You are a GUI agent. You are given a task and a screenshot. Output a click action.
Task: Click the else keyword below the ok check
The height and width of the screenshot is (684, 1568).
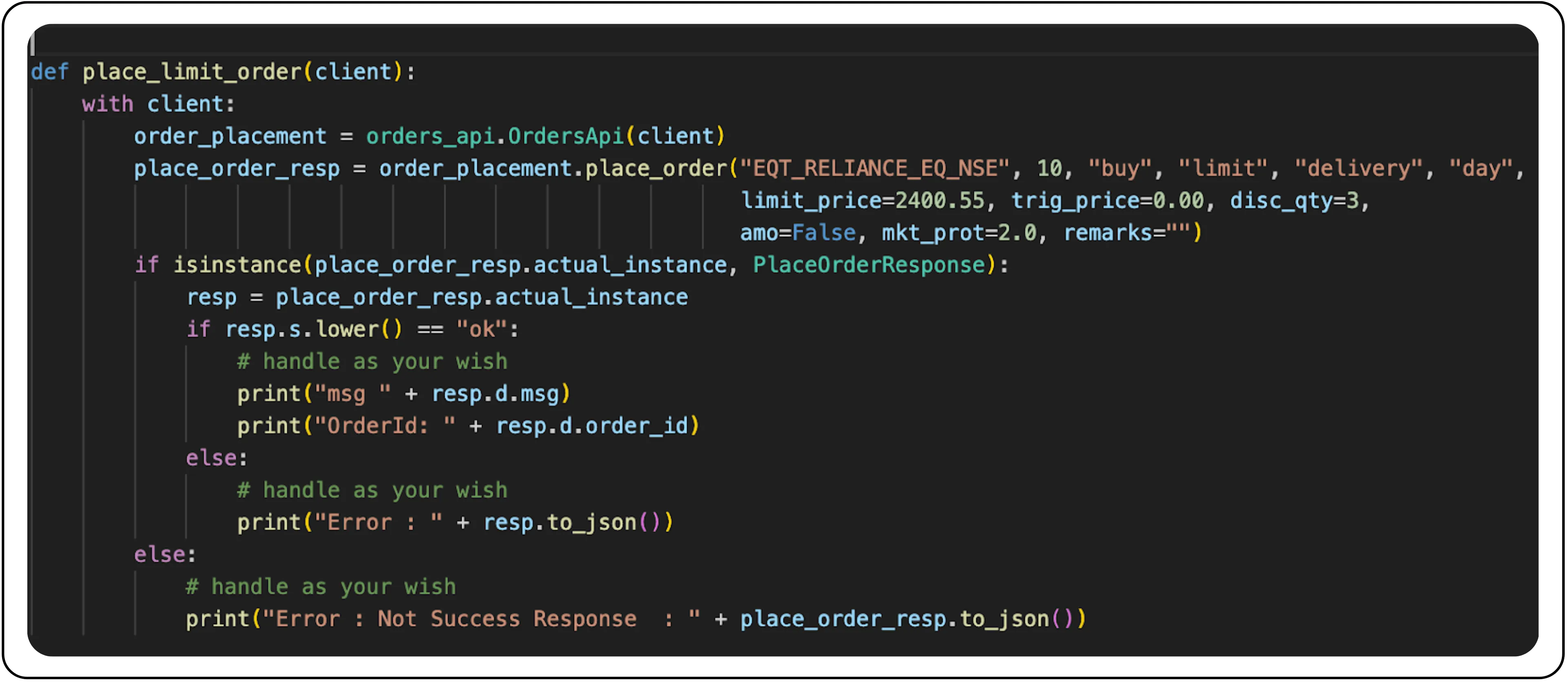click(210, 457)
